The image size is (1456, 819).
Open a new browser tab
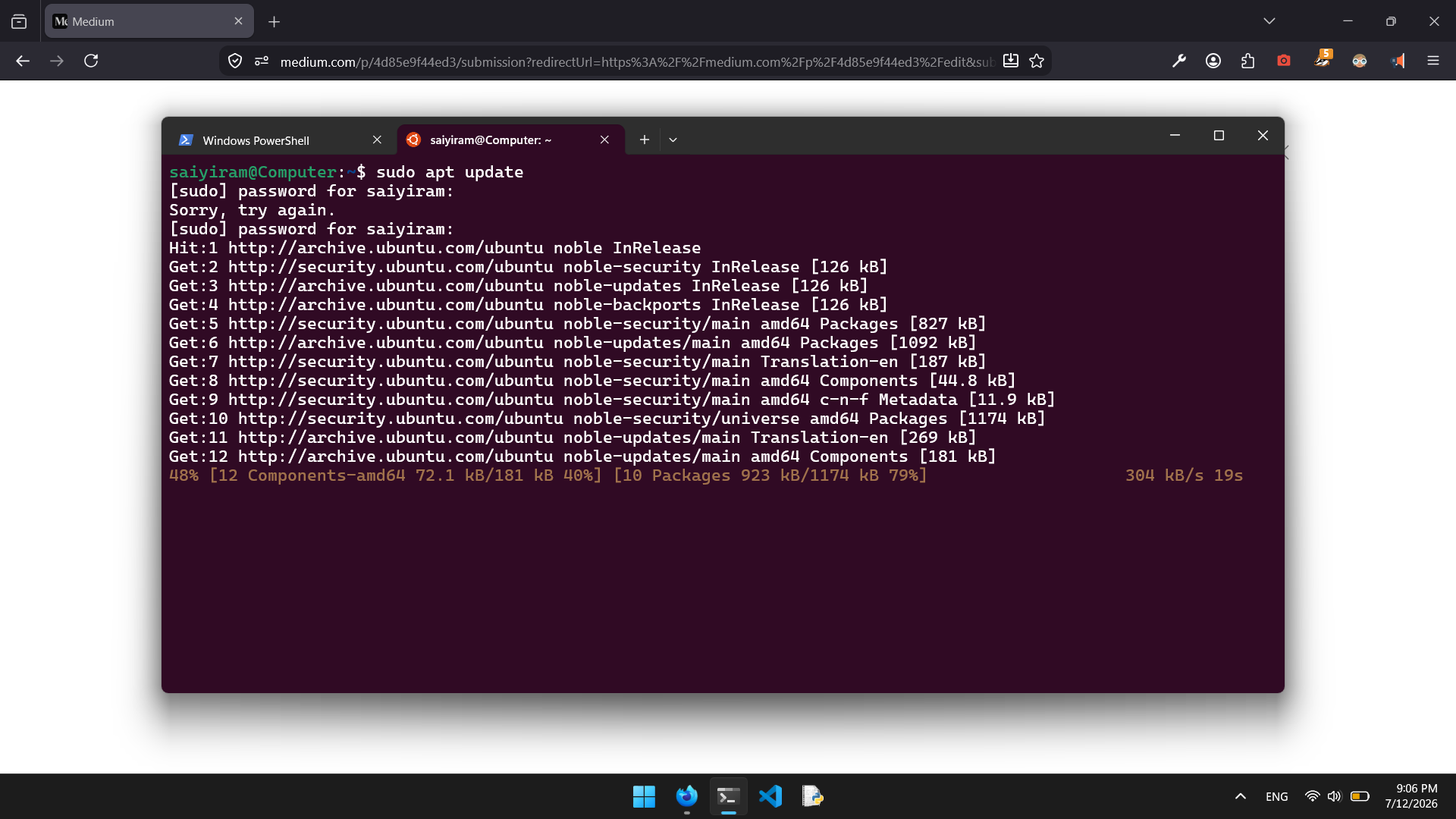pyautogui.click(x=275, y=22)
